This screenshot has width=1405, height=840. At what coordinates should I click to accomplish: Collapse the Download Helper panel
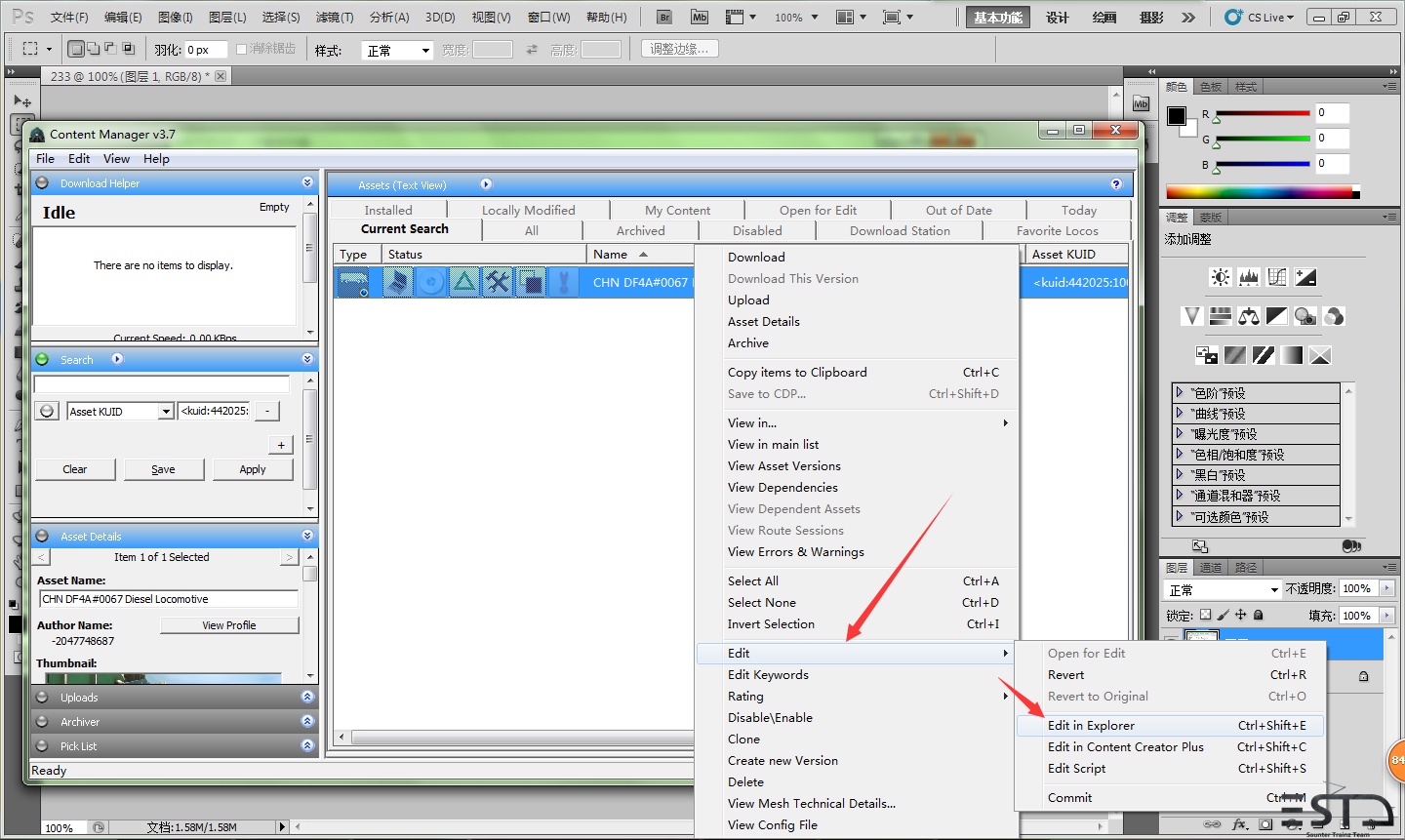(x=307, y=182)
